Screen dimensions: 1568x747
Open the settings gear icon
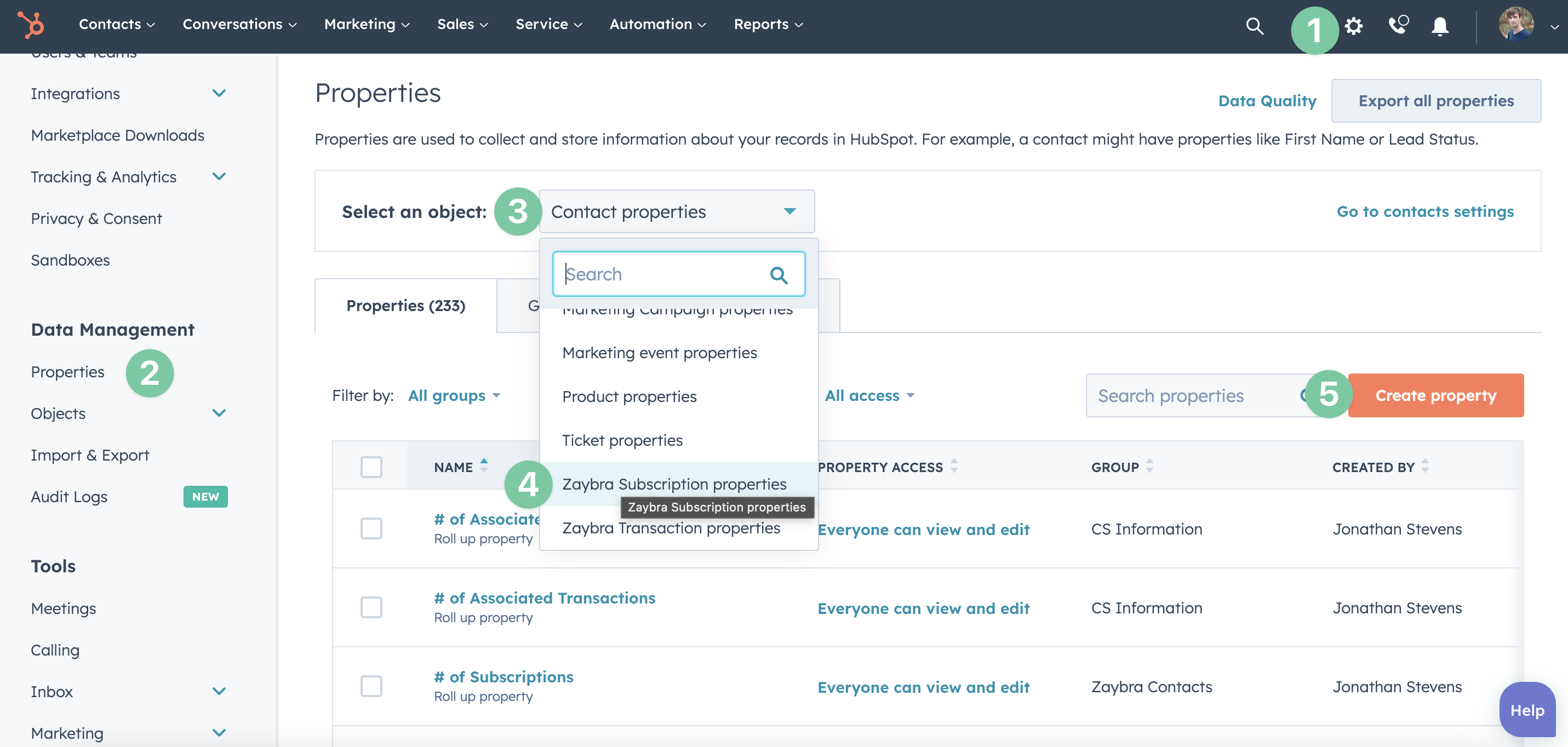pos(1353,25)
